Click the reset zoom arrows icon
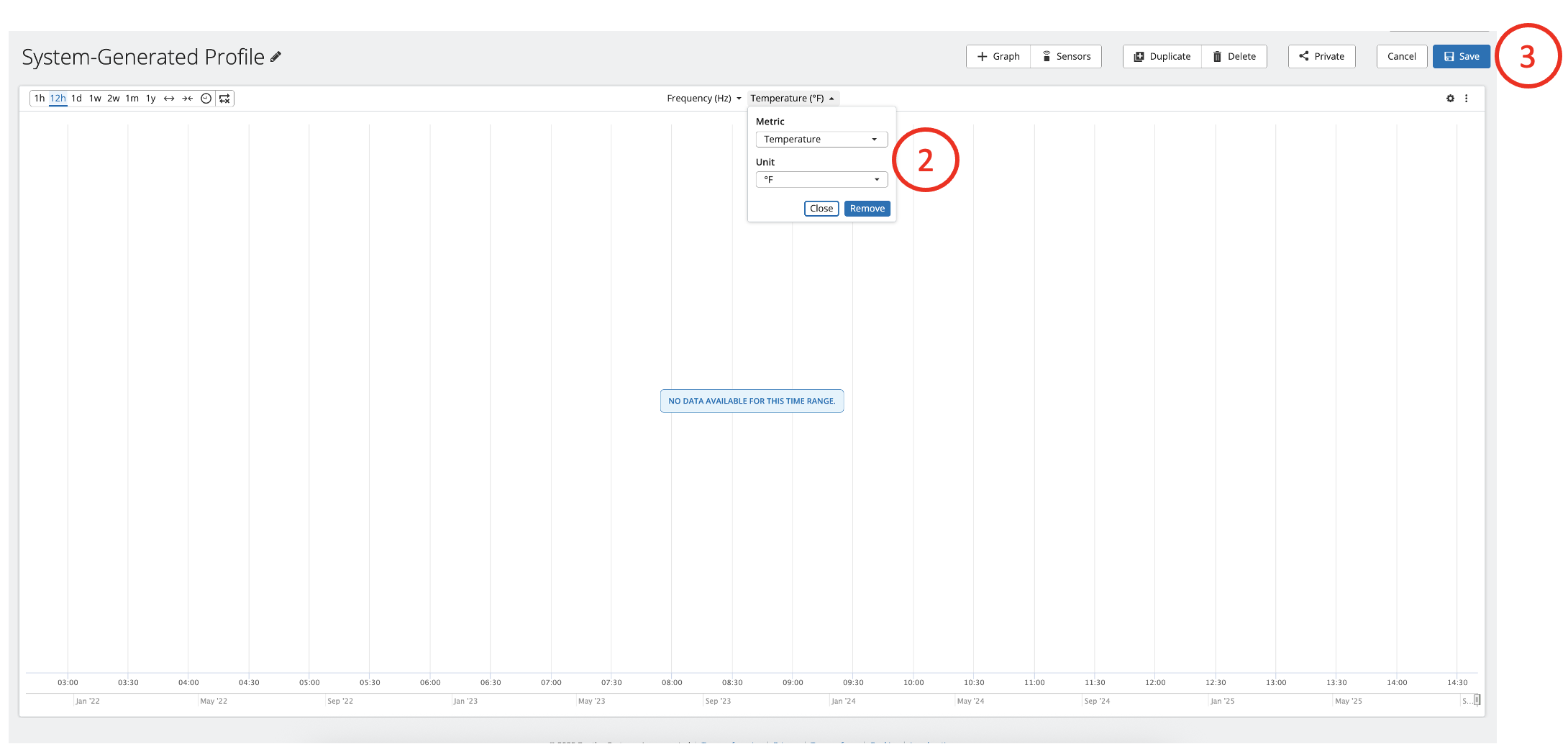 (225, 99)
